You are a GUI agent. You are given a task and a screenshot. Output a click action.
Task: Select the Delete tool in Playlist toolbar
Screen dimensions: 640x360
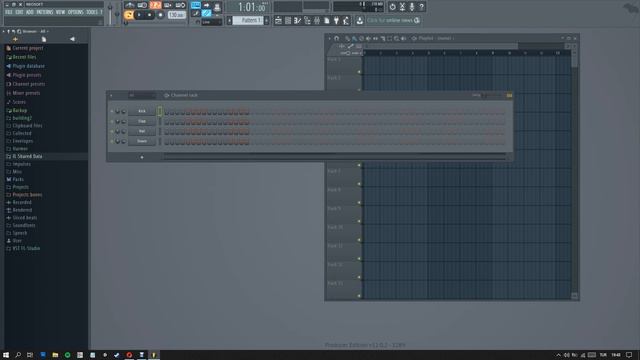(x=361, y=38)
